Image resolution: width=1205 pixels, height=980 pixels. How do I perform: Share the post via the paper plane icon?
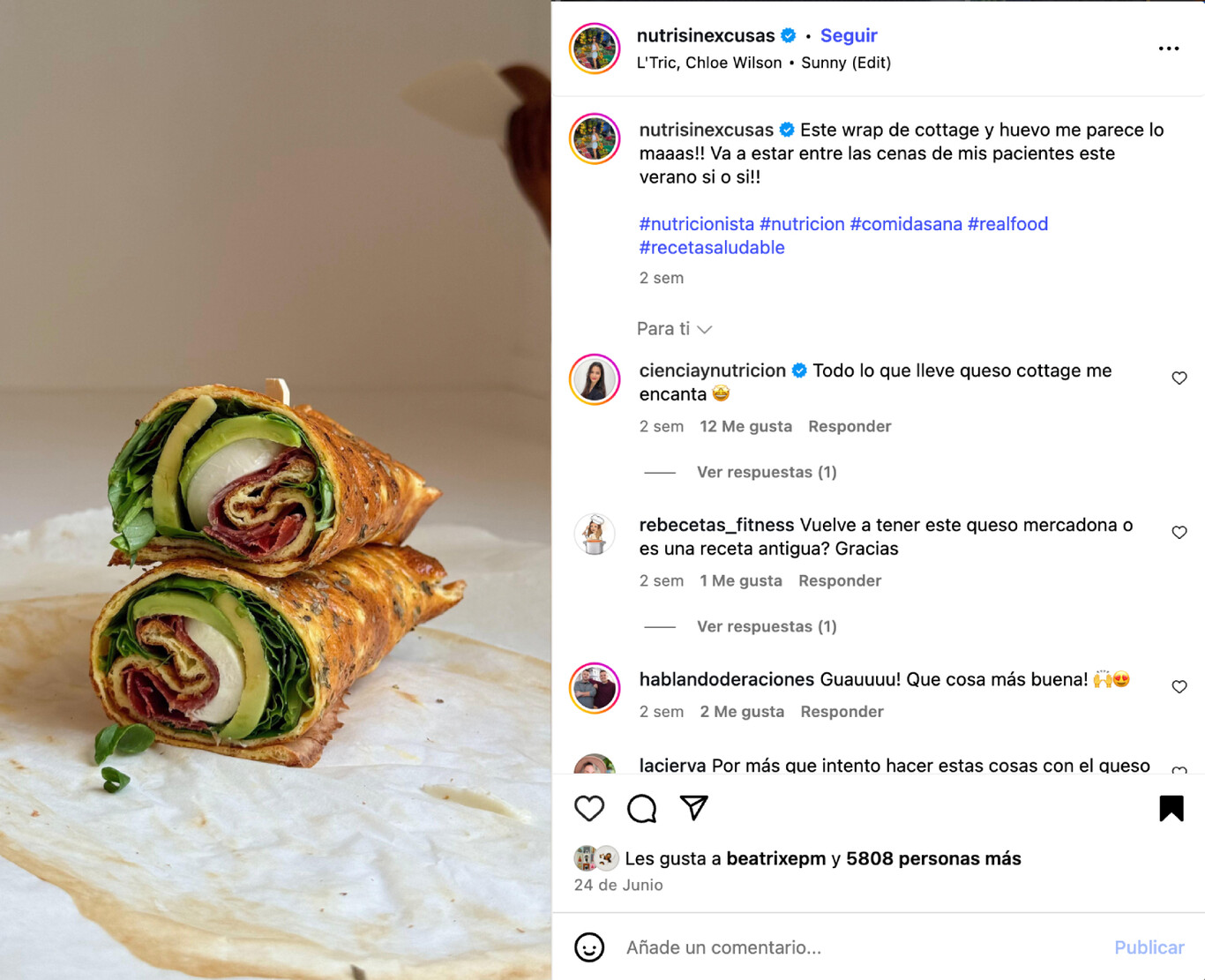click(694, 808)
